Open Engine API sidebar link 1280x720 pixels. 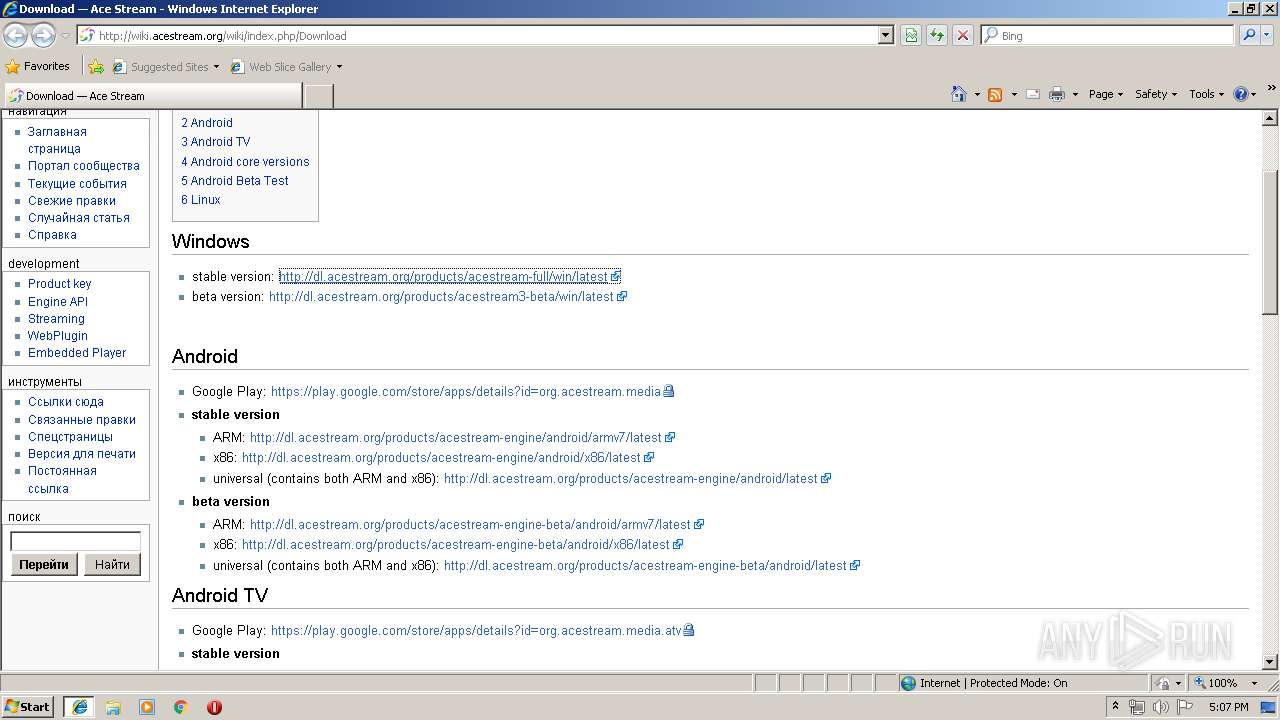coord(58,302)
